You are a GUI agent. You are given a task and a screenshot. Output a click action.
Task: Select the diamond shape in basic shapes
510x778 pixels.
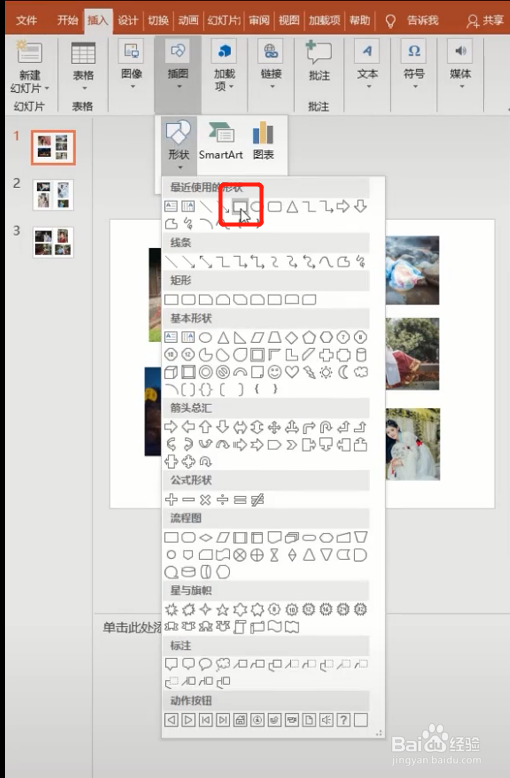tap(292, 338)
